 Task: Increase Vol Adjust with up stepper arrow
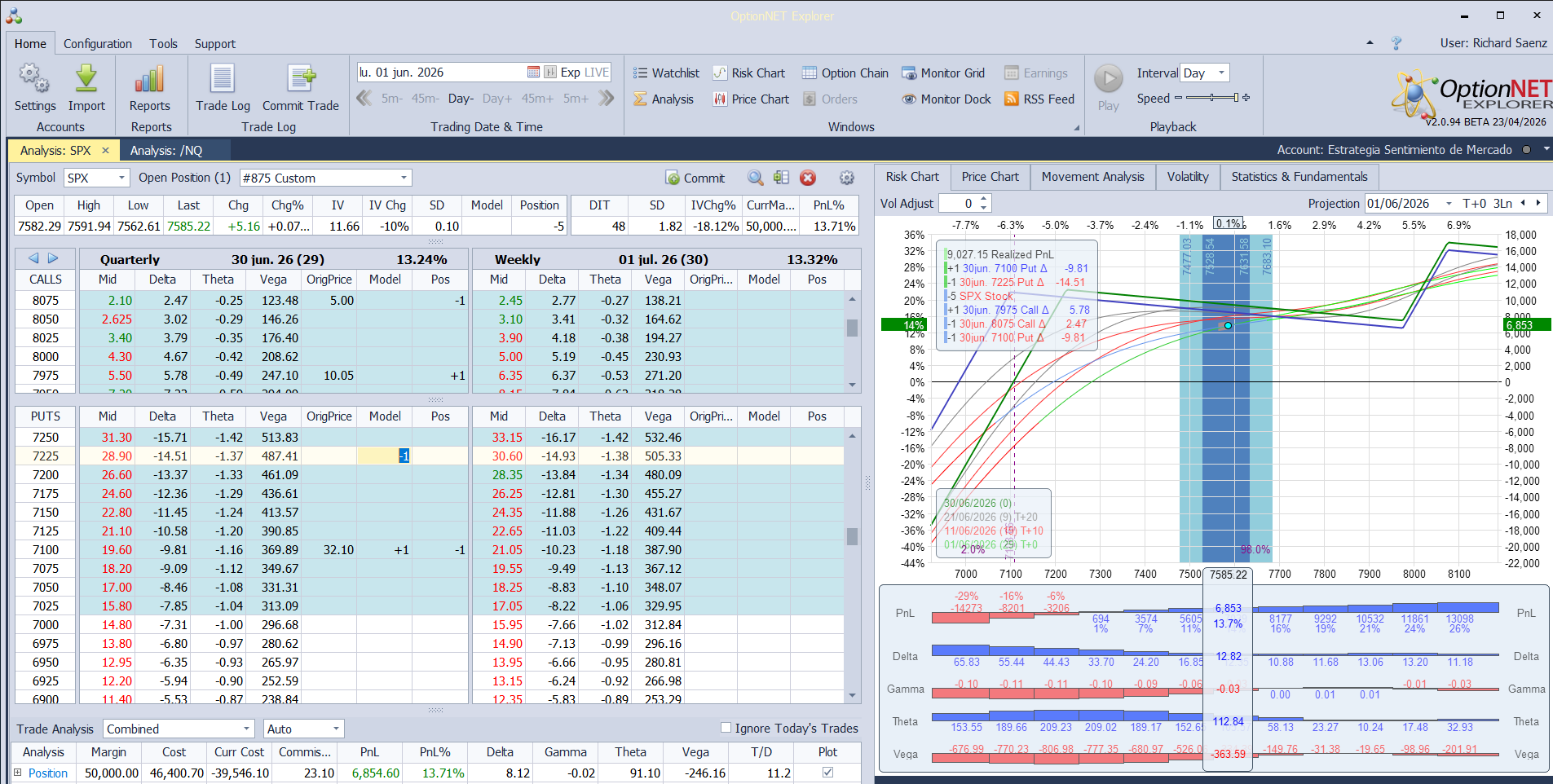click(x=984, y=198)
